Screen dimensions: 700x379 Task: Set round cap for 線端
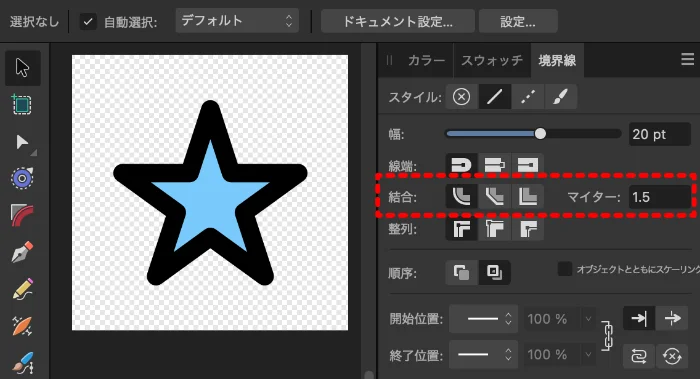461,165
